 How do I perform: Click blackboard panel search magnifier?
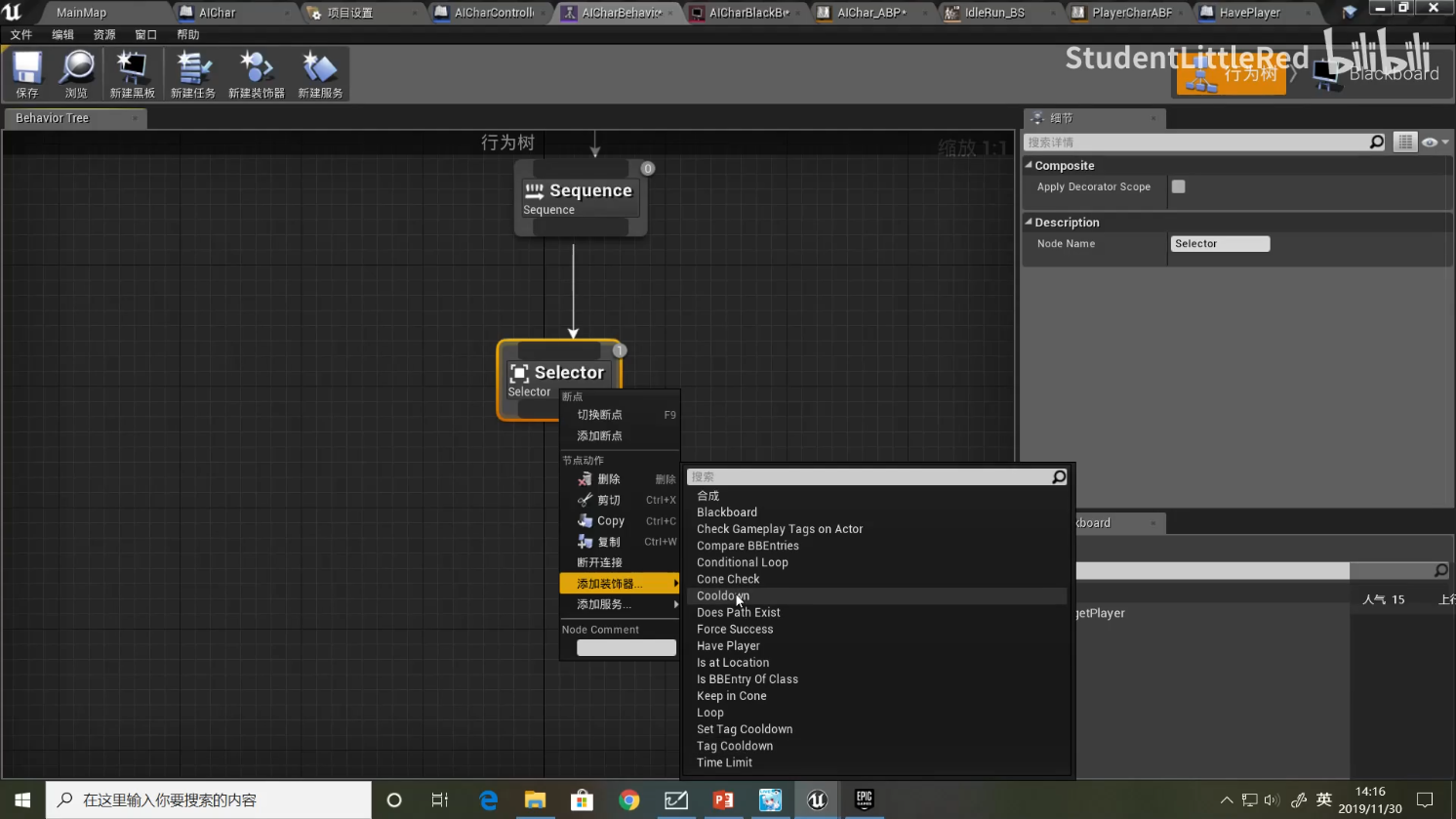[x=1440, y=570]
